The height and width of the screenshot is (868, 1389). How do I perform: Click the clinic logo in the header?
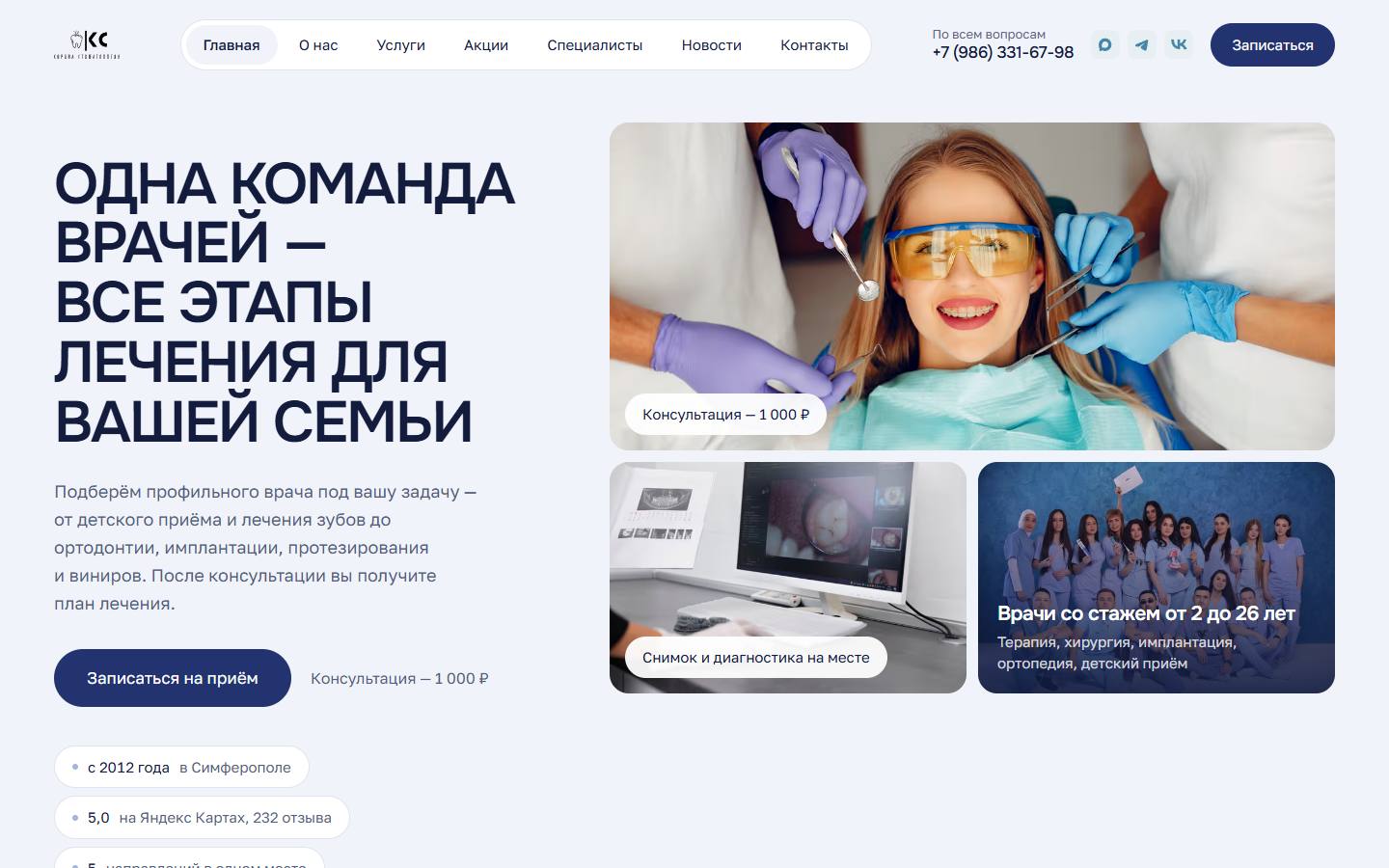[87, 44]
